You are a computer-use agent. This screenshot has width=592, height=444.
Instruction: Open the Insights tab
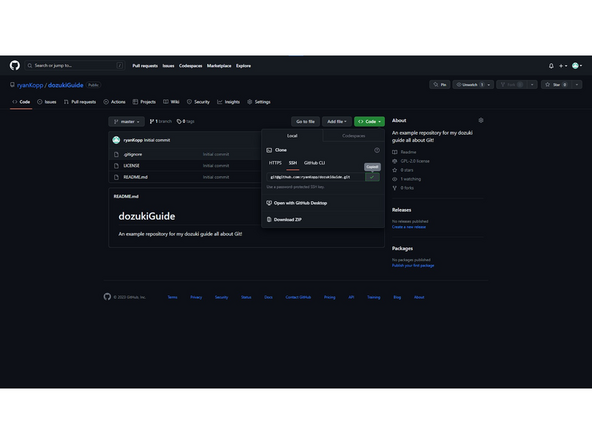[228, 102]
